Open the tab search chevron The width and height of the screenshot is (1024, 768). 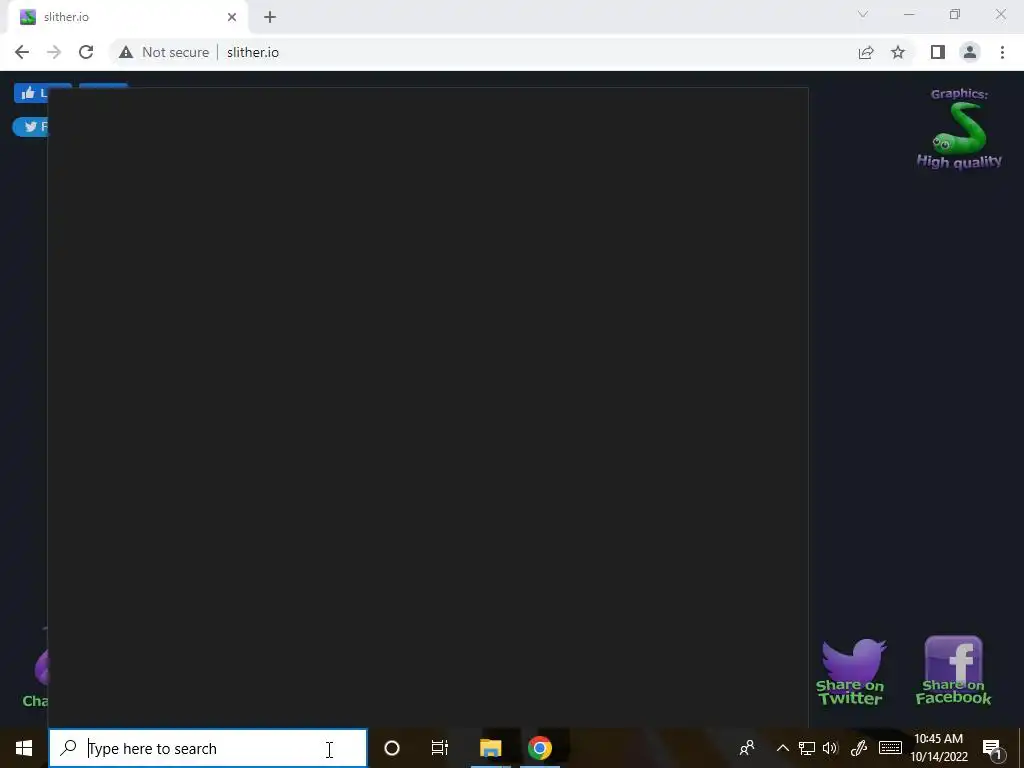pyautogui.click(x=863, y=14)
